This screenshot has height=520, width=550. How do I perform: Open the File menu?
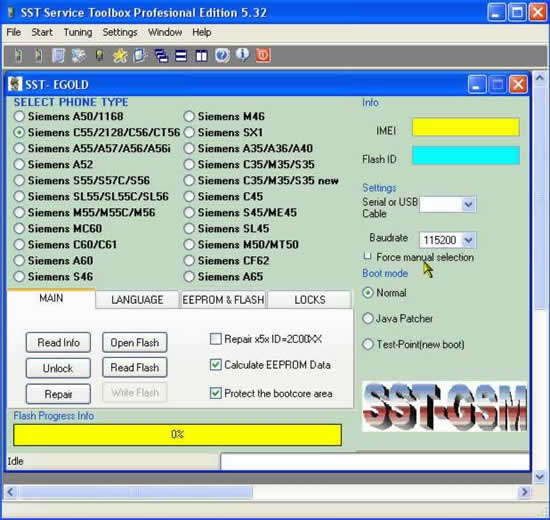coord(14,32)
